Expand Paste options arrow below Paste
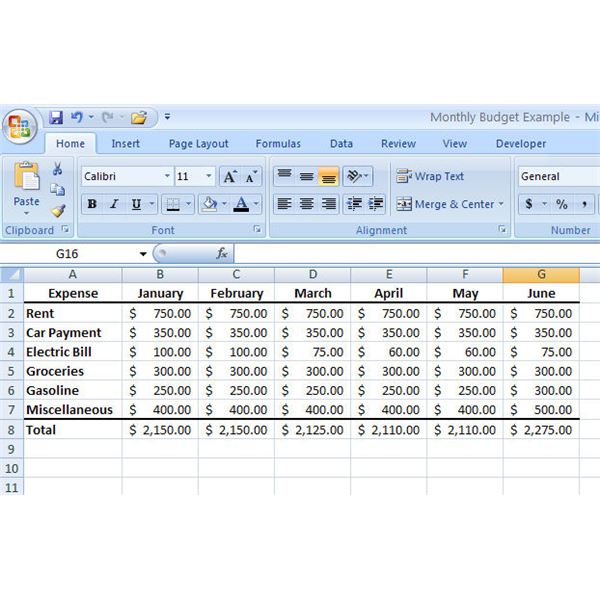The image size is (600, 600). (26, 213)
